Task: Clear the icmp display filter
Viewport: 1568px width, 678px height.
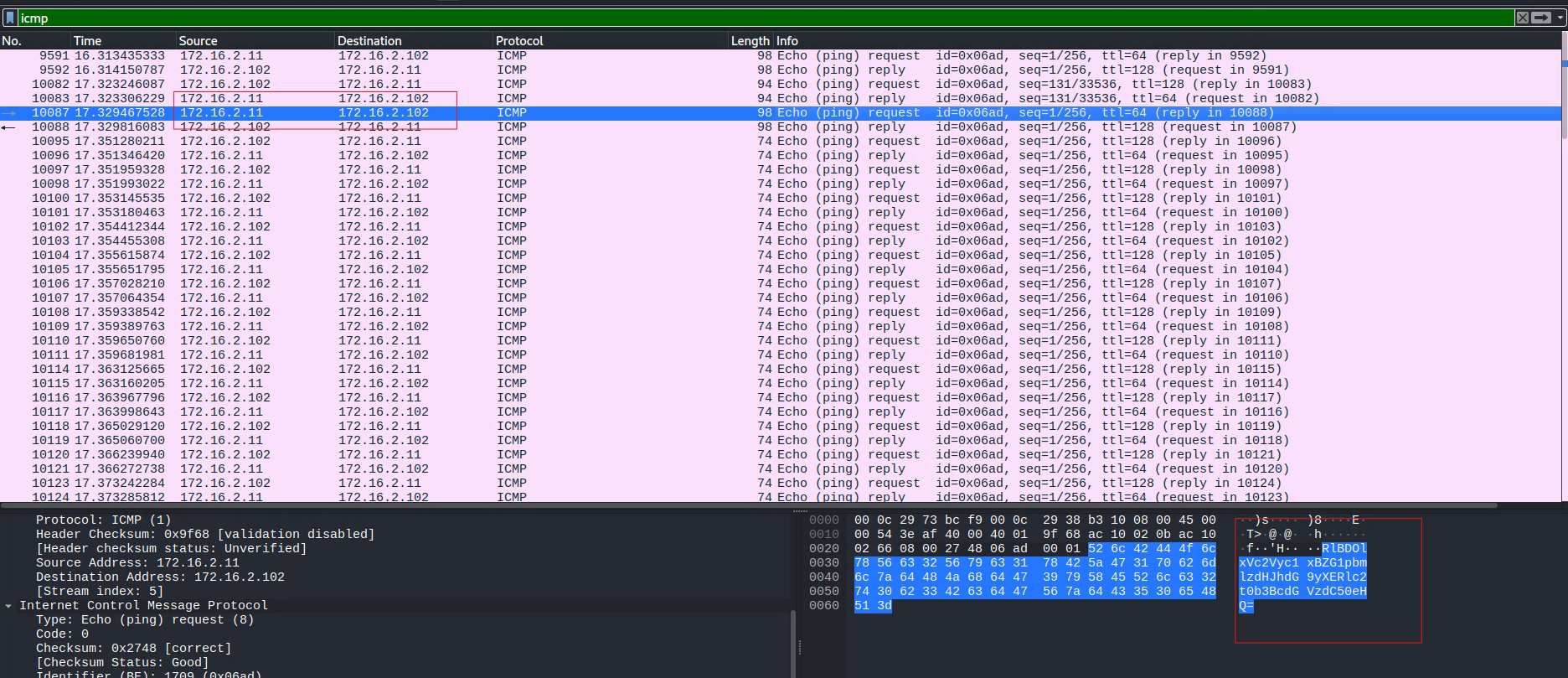Action: pyautogui.click(x=1522, y=18)
